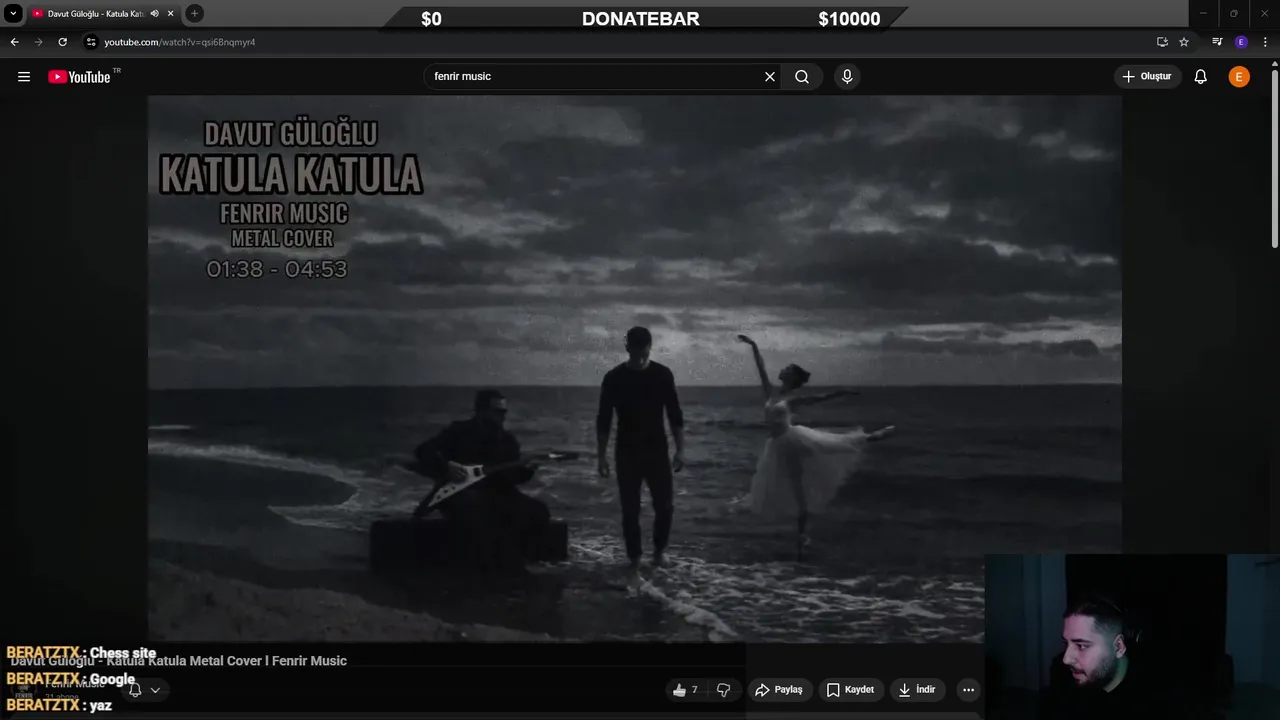Open Chrome three-dot menu
The image size is (1280, 720).
tap(1266, 42)
